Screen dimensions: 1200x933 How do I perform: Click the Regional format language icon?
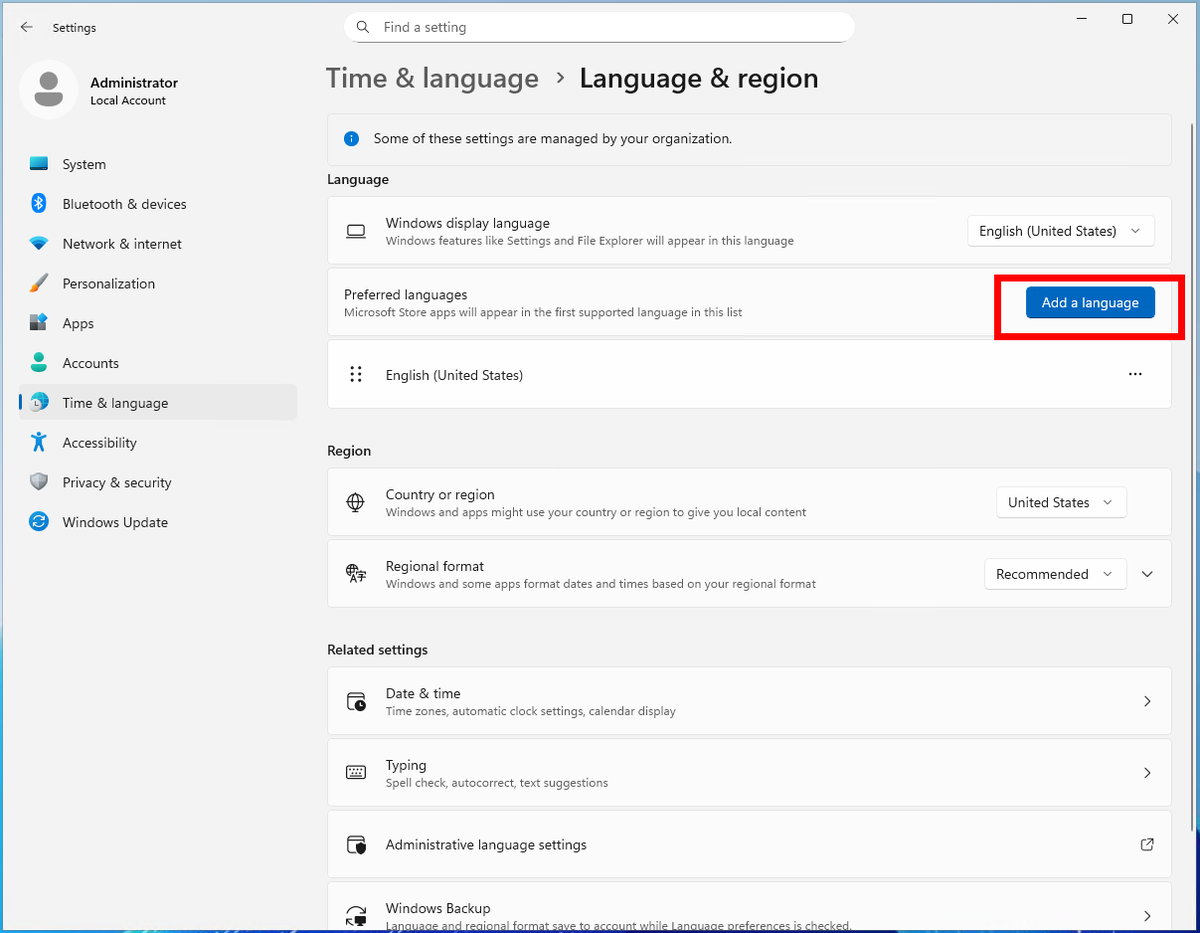(355, 574)
